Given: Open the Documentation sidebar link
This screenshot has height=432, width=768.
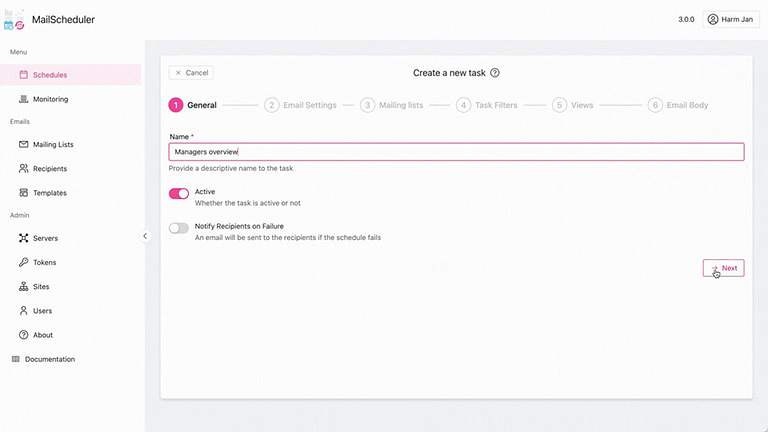Looking at the screenshot, I should pyautogui.click(x=49, y=359).
